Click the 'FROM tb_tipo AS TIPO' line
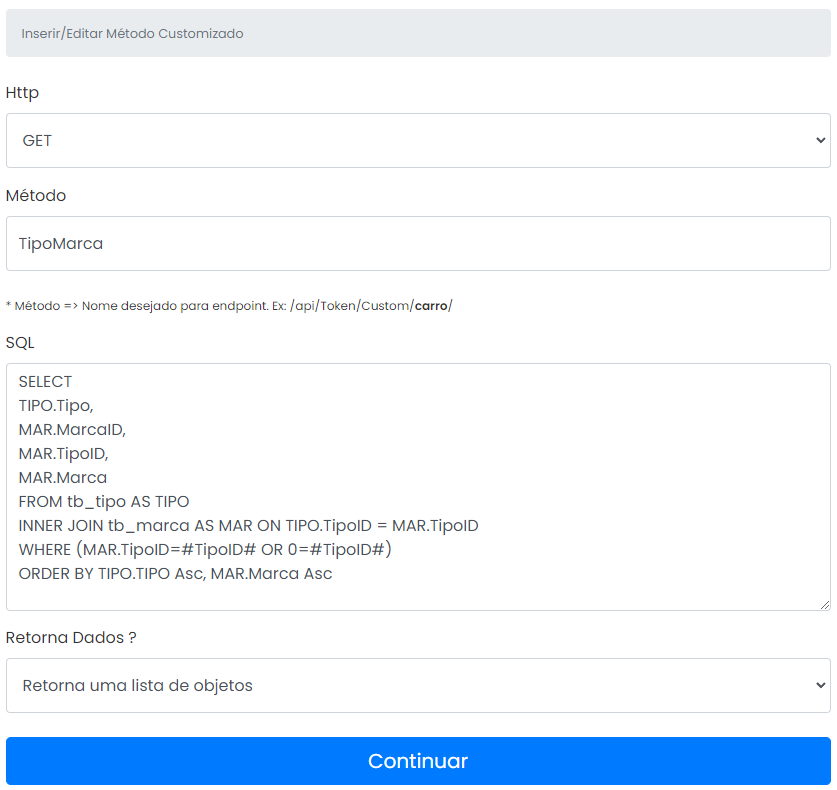 coord(104,502)
